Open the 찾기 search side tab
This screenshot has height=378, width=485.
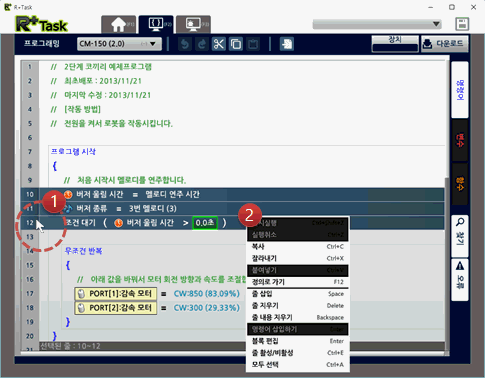pos(460,236)
